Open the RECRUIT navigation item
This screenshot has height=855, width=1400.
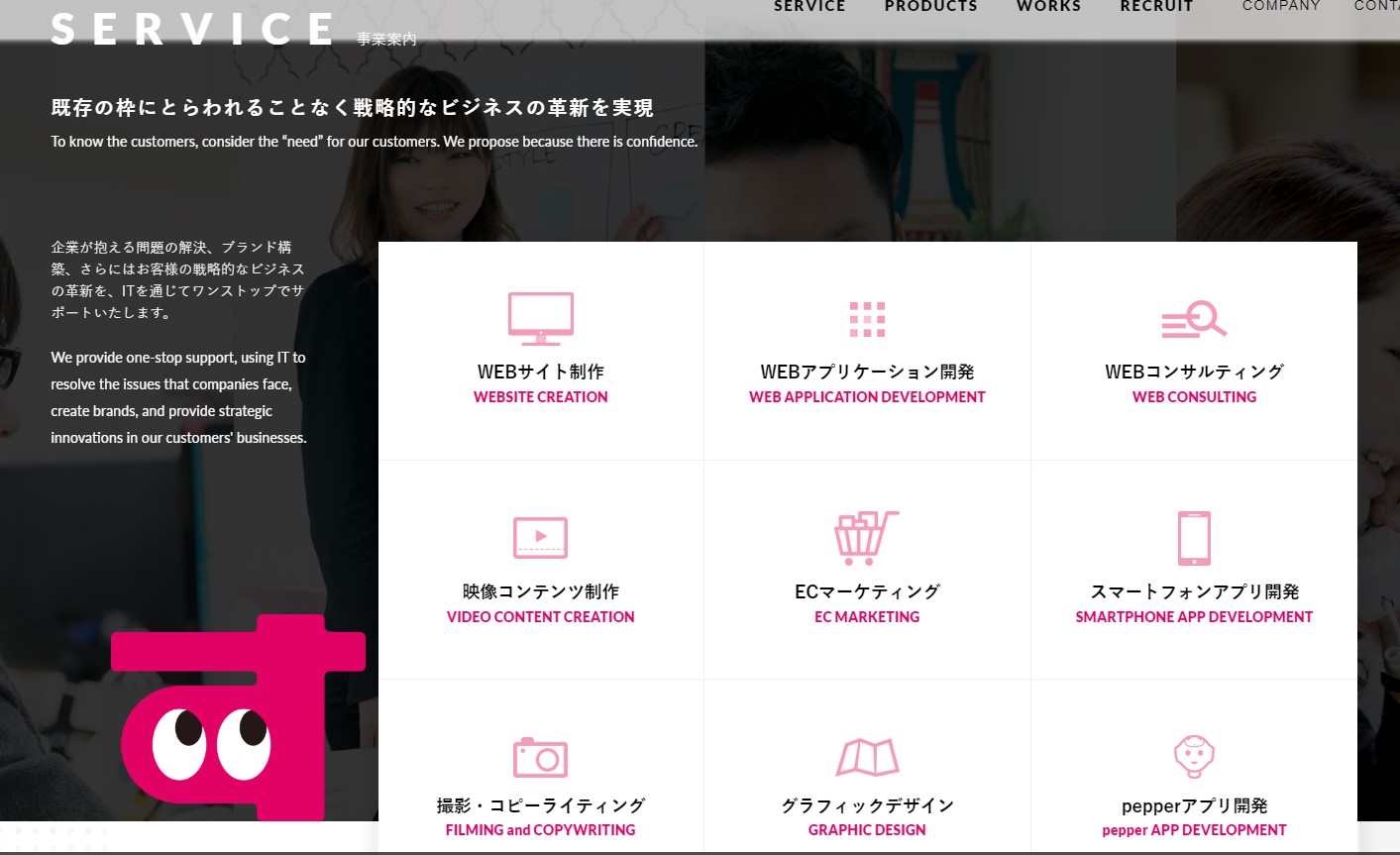[x=1156, y=7]
